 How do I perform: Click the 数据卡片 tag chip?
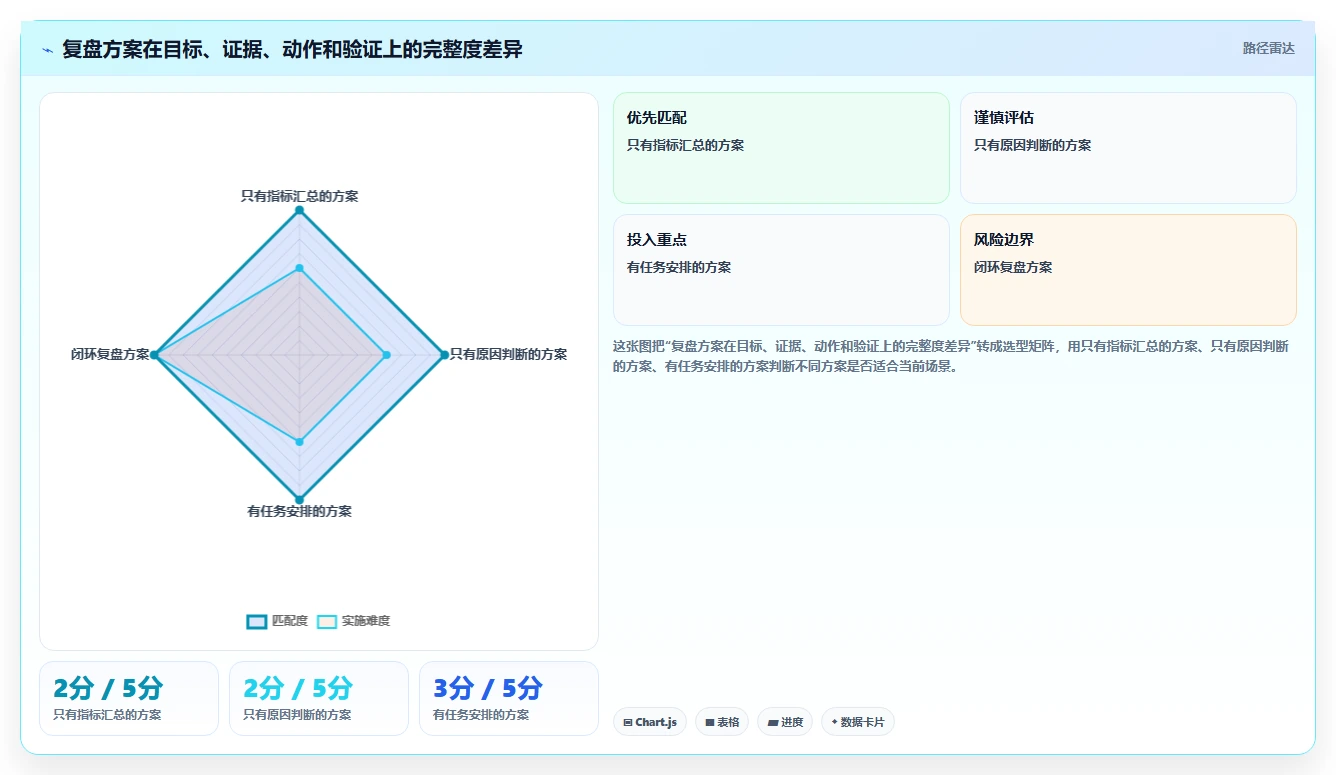point(858,722)
